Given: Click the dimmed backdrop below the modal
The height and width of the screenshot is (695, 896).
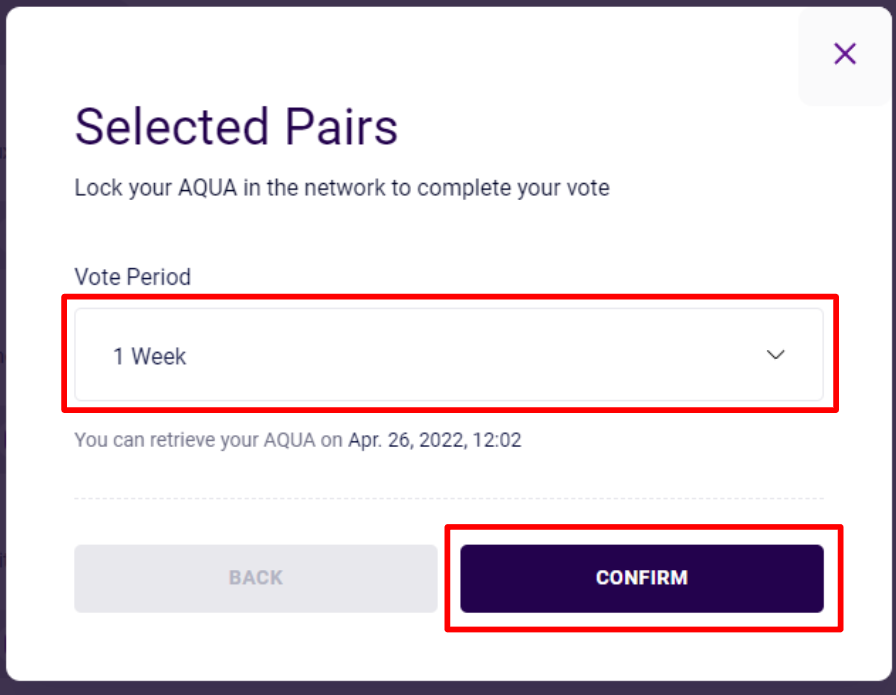Looking at the screenshot, I should pos(448,689).
